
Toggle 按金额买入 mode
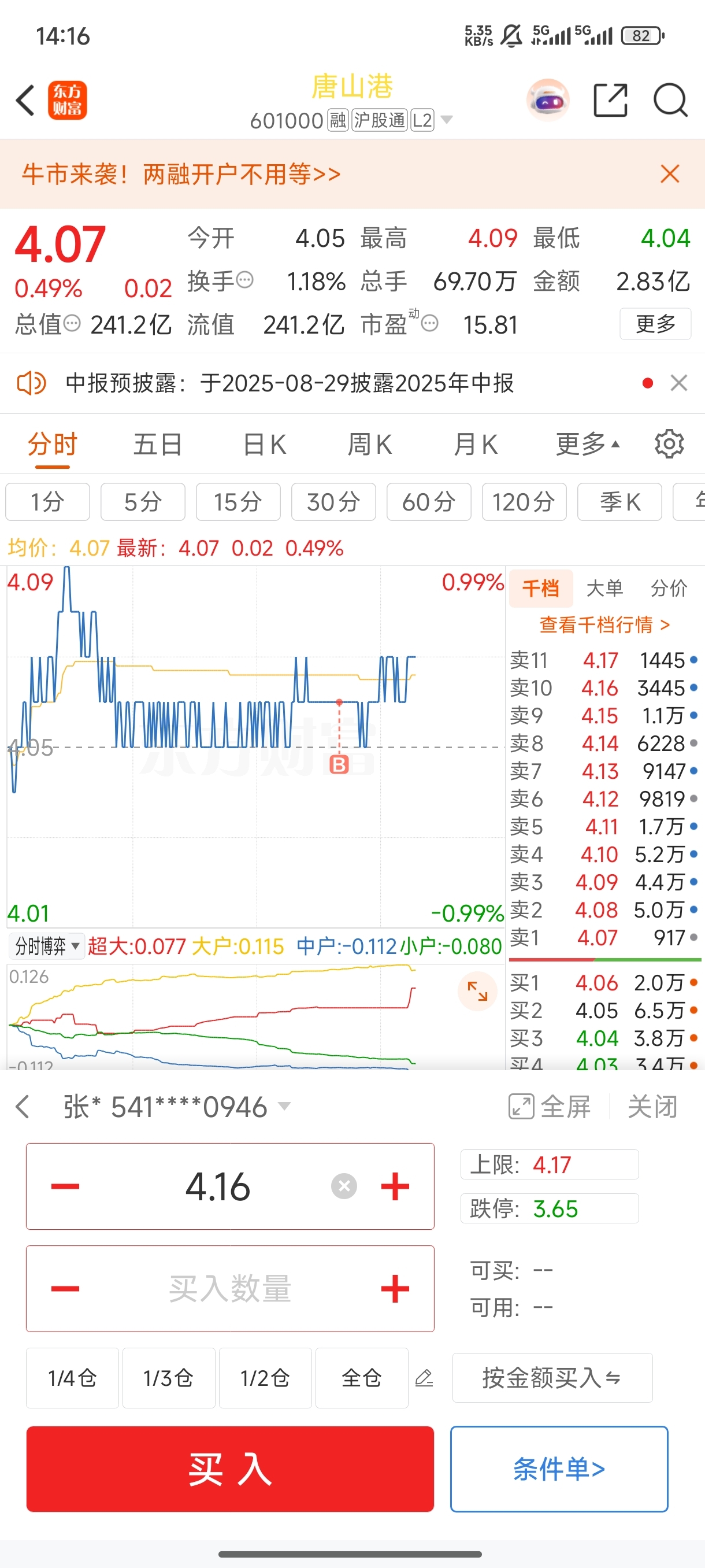552,1377
